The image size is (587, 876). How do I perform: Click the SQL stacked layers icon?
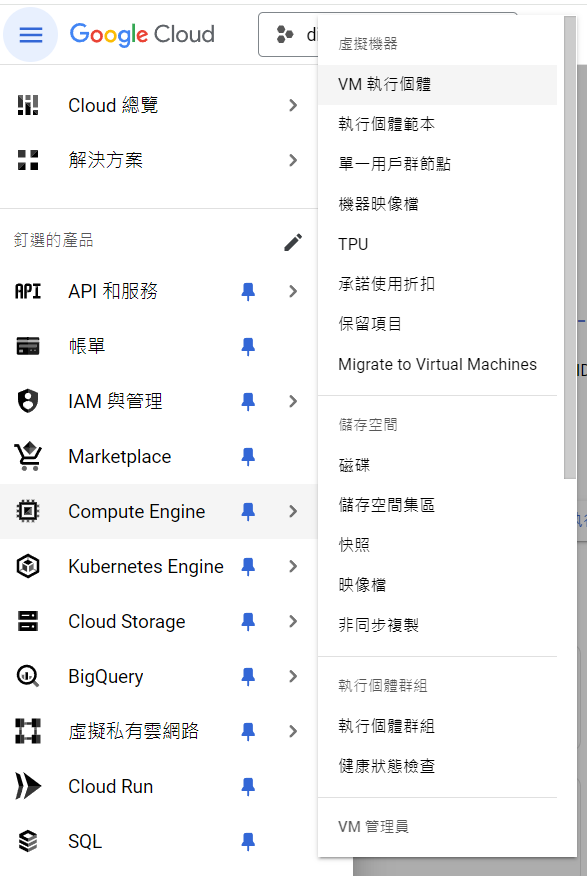coord(27,841)
